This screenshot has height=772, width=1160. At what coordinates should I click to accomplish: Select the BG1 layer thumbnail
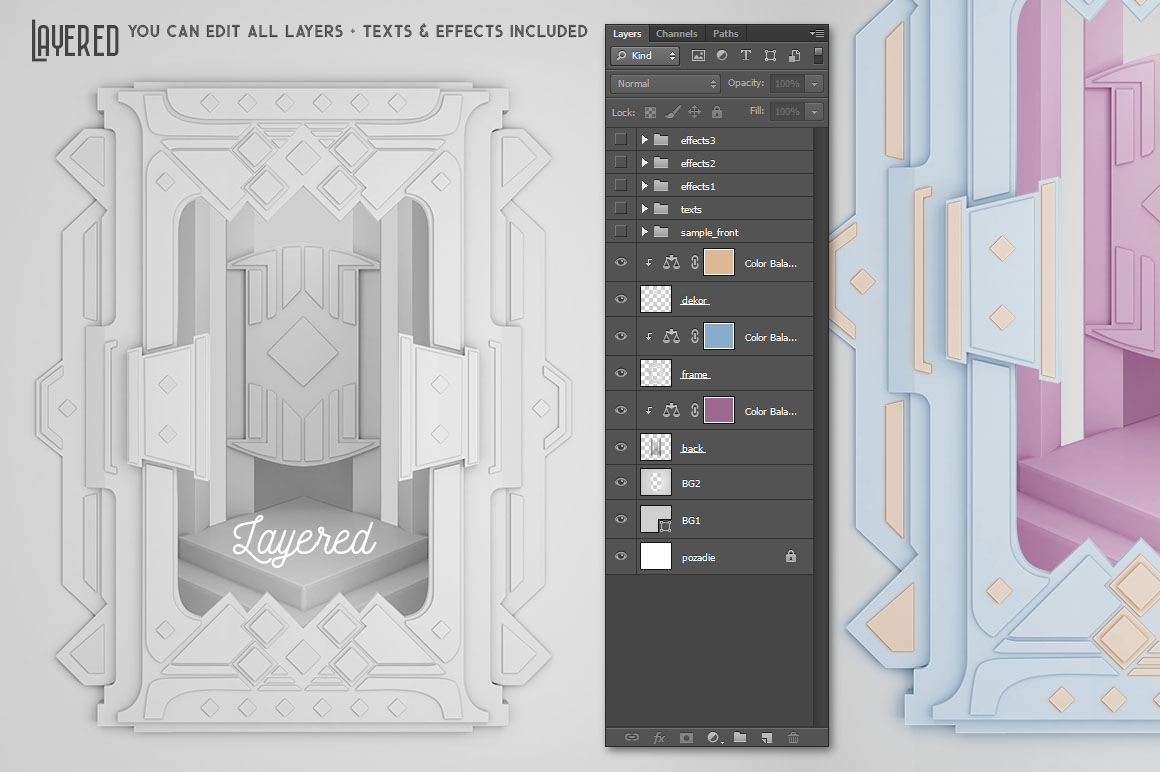[655, 520]
